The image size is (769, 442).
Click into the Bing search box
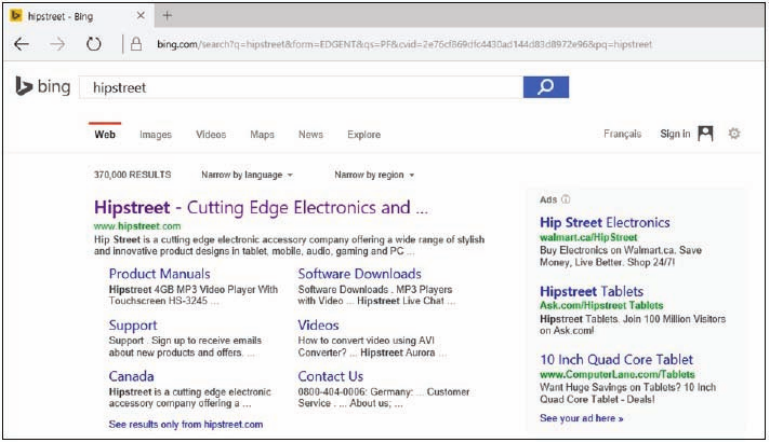[301, 87]
